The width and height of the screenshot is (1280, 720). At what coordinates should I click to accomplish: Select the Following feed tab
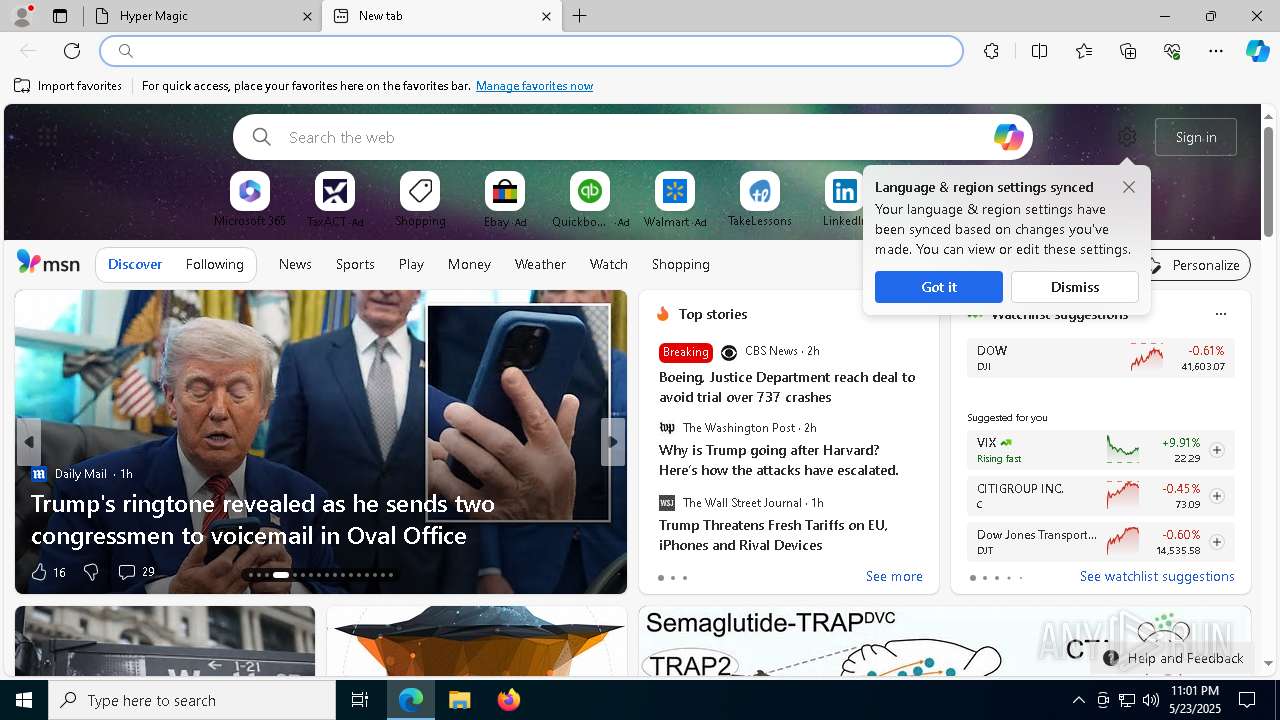[x=214, y=265]
